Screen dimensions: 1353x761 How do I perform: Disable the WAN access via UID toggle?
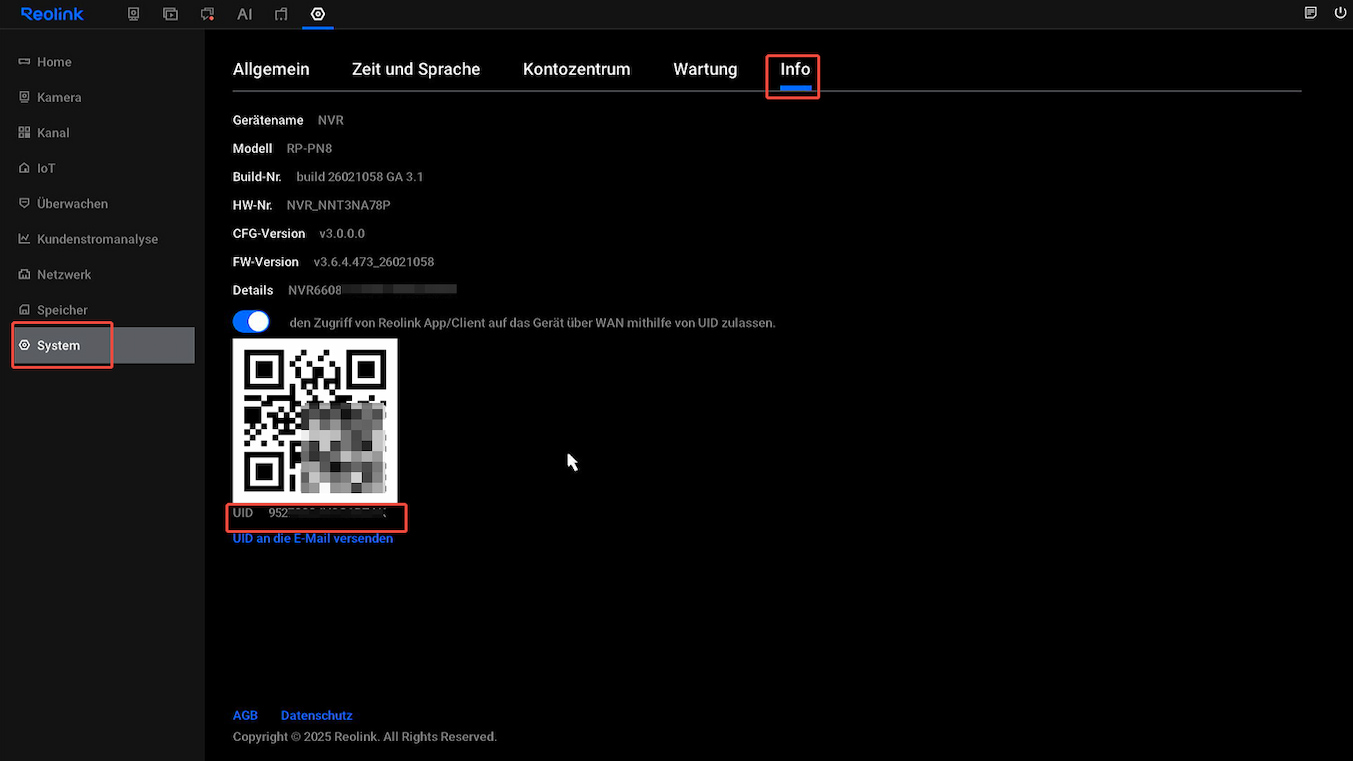pos(251,322)
